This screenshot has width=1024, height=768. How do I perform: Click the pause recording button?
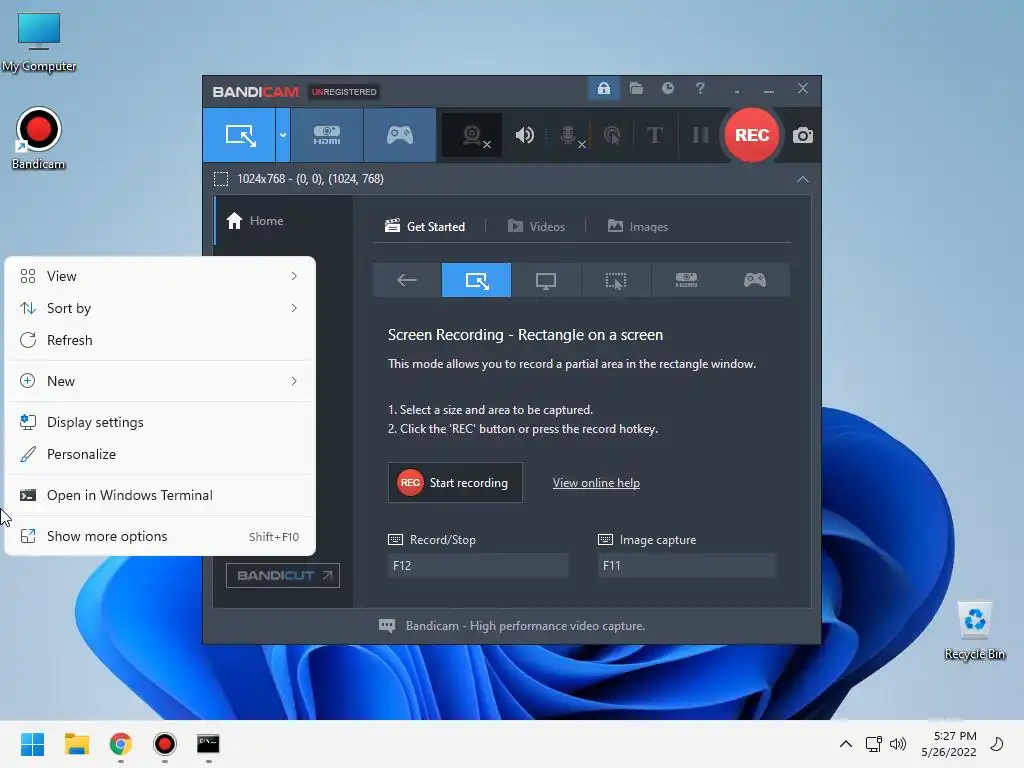(x=701, y=135)
